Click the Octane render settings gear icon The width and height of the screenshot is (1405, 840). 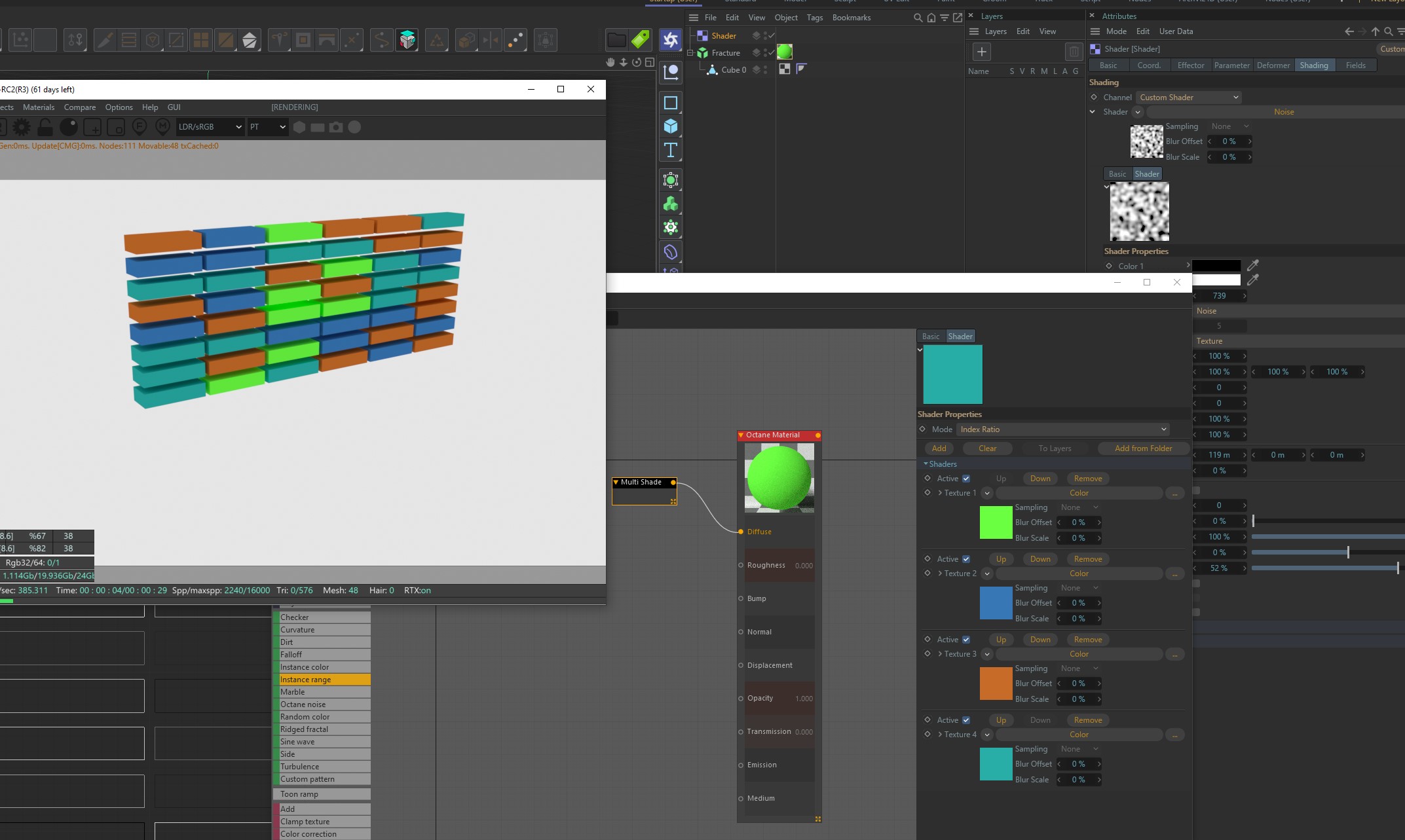[22, 127]
